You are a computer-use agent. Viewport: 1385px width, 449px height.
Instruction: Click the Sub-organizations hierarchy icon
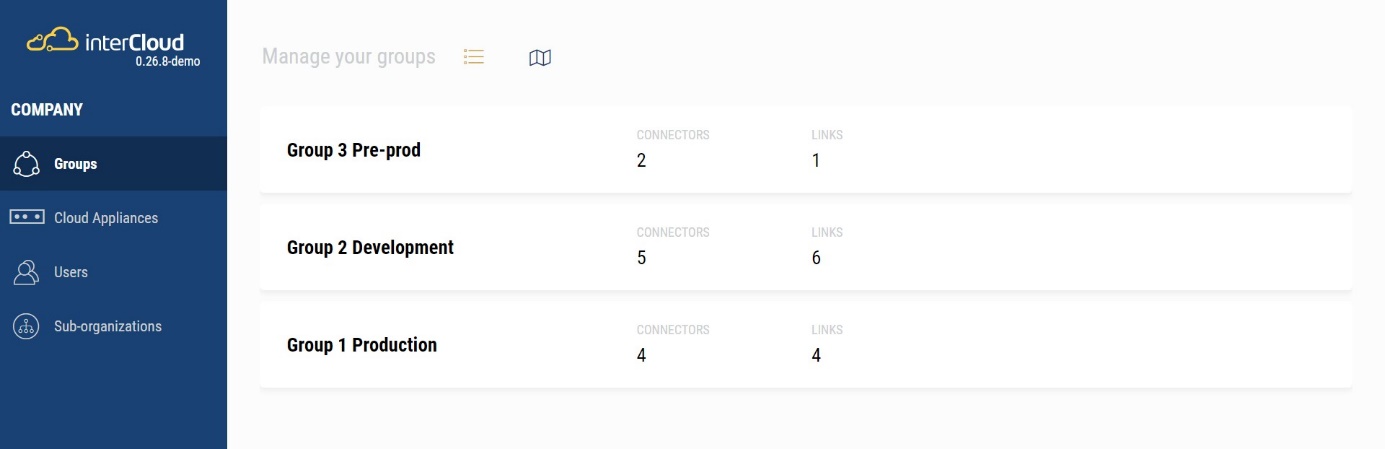coord(26,326)
